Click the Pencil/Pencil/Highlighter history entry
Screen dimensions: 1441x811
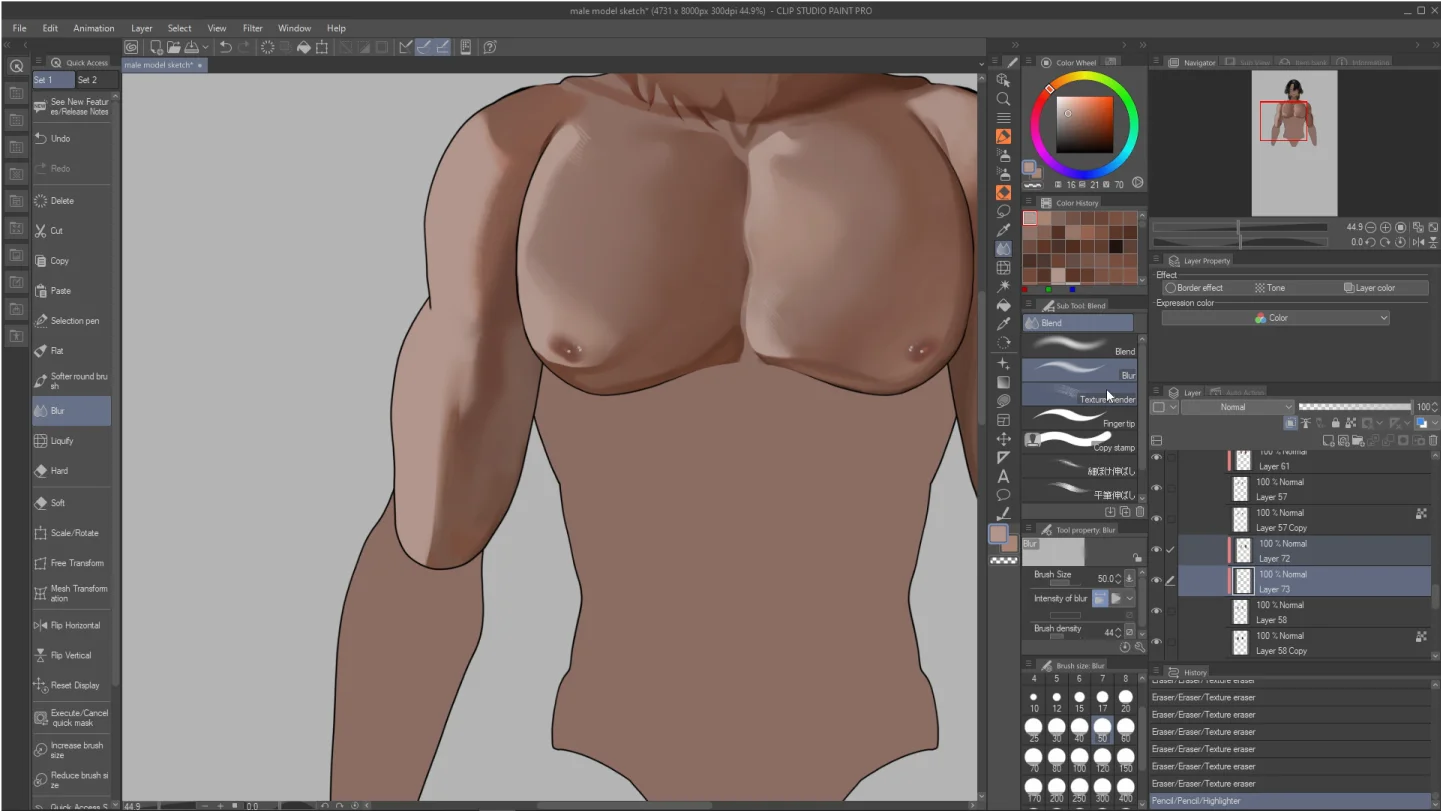pyautogui.click(x=1292, y=800)
